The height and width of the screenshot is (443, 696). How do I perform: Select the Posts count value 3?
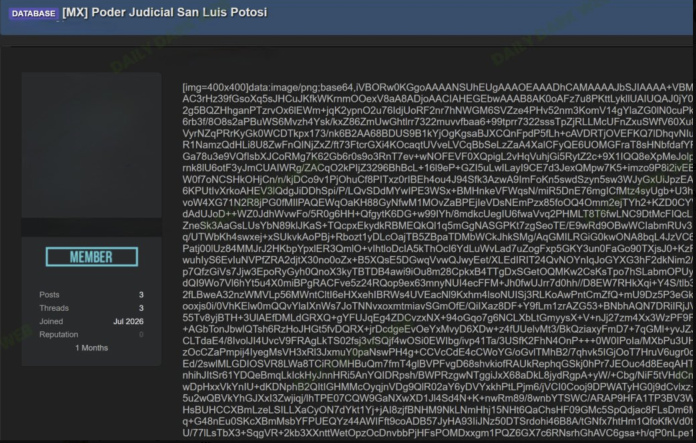pos(141,295)
